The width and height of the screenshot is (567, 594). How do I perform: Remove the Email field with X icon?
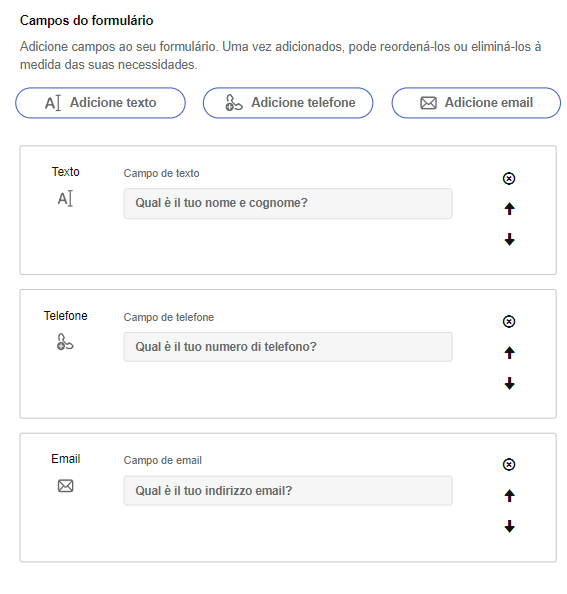click(509, 464)
